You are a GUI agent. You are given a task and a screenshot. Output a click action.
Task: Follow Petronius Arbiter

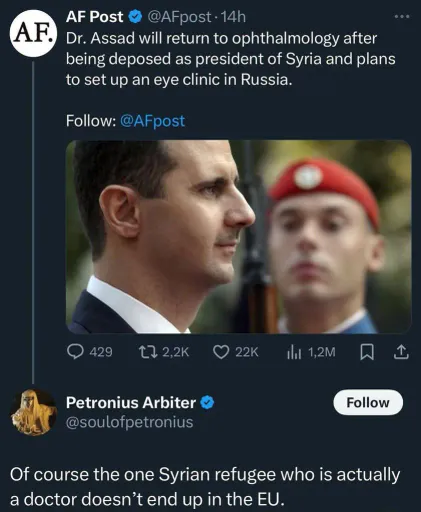pos(368,402)
